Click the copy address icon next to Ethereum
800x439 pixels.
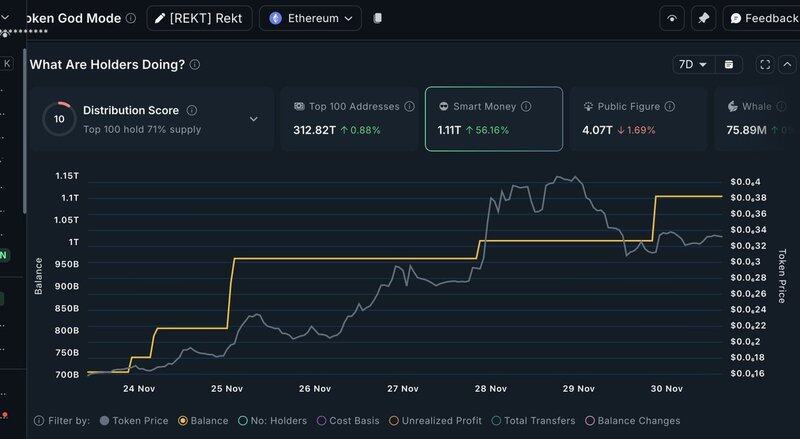point(377,18)
